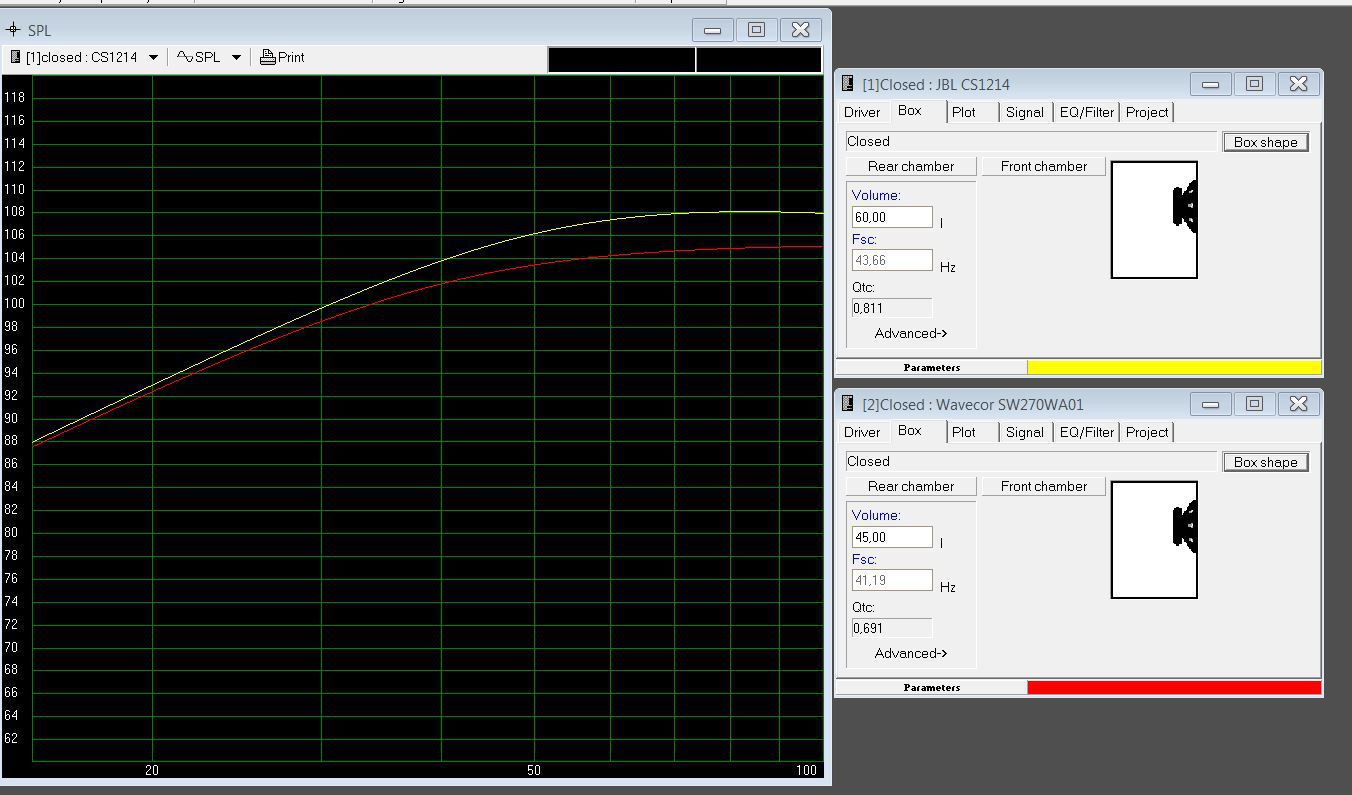Screen dimensions: 1352x795
Task: Maximize the JBL CS1214 window
Action: (1254, 84)
